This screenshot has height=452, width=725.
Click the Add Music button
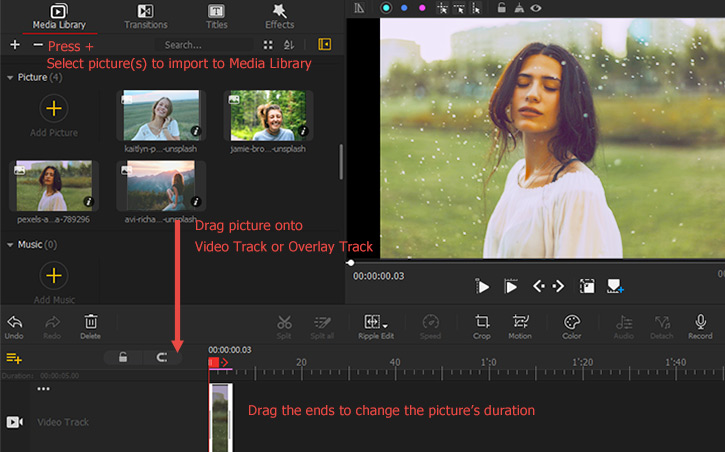[53, 276]
